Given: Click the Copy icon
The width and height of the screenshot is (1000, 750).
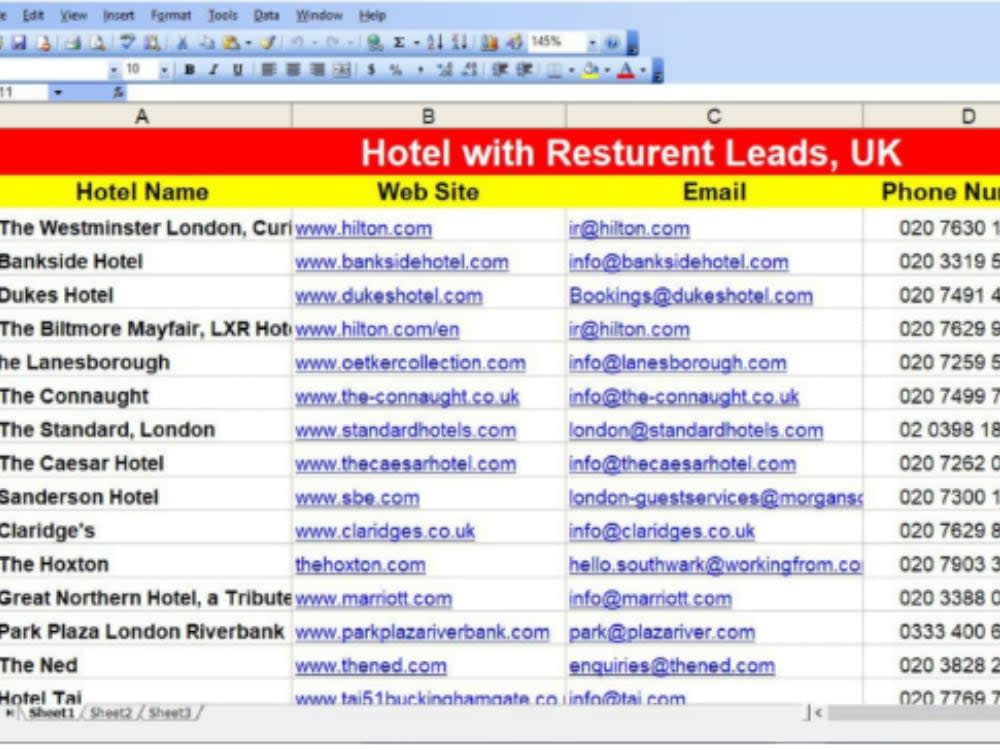Looking at the screenshot, I should [x=207, y=43].
